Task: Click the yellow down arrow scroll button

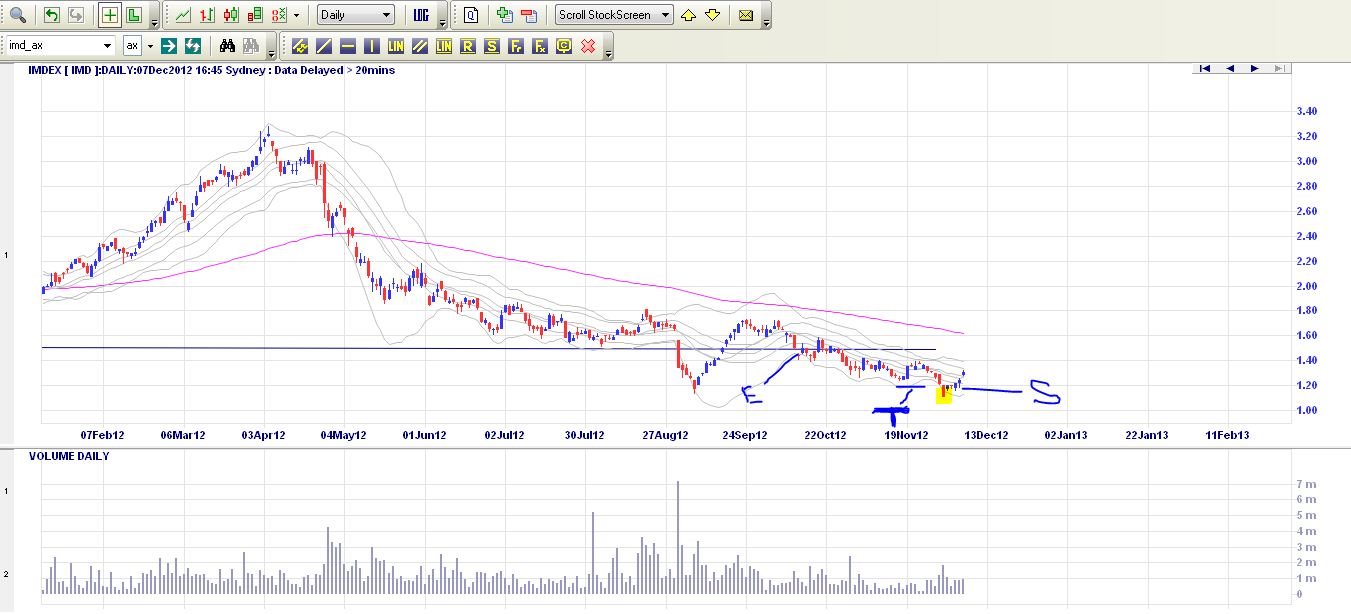Action: pos(712,15)
